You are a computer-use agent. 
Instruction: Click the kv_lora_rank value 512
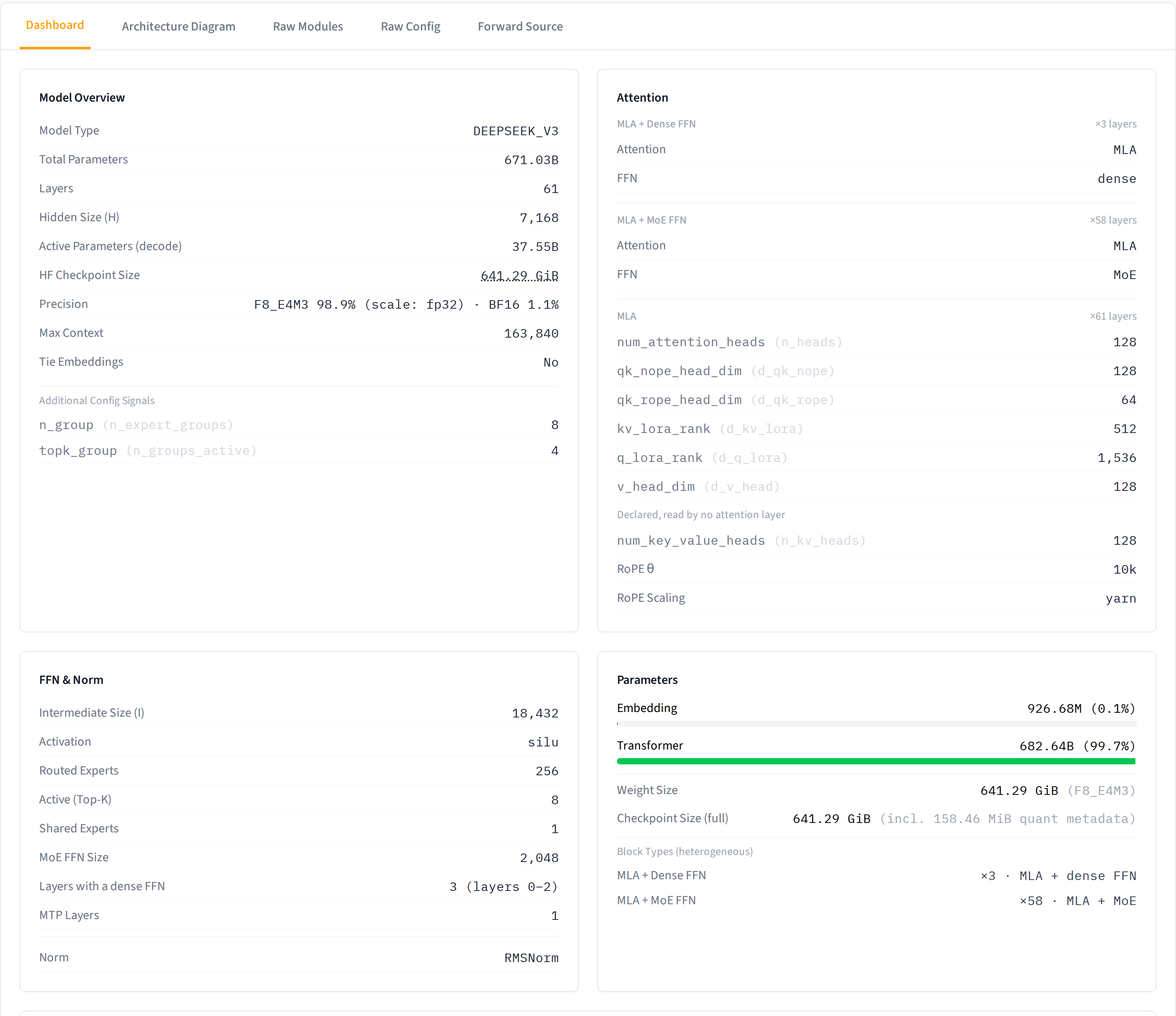click(x=1124, y=429)
